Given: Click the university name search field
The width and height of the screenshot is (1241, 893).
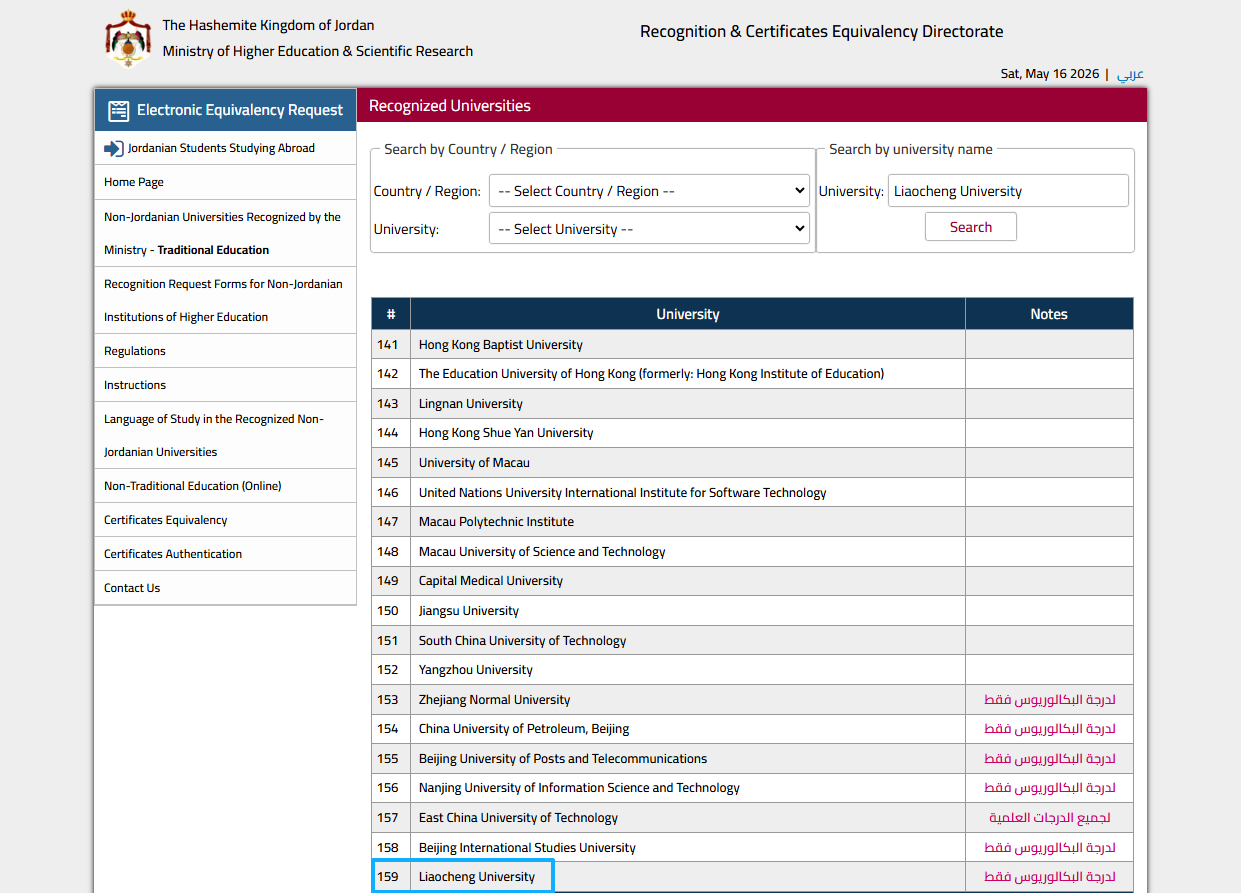Looking at the screenshot, I should (x=1008, y=191).
